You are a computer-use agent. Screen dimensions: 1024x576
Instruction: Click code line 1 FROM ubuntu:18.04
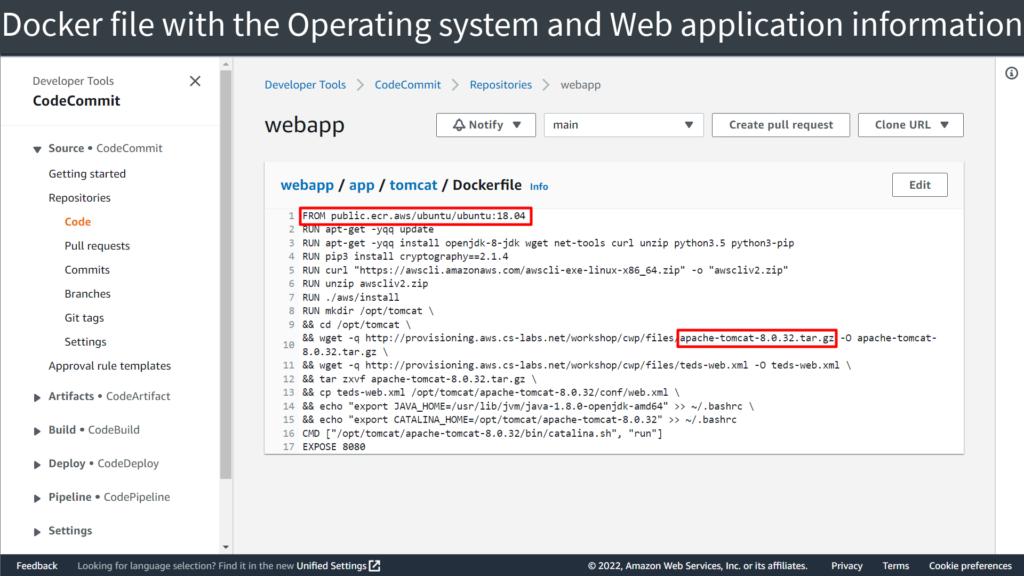414,216
